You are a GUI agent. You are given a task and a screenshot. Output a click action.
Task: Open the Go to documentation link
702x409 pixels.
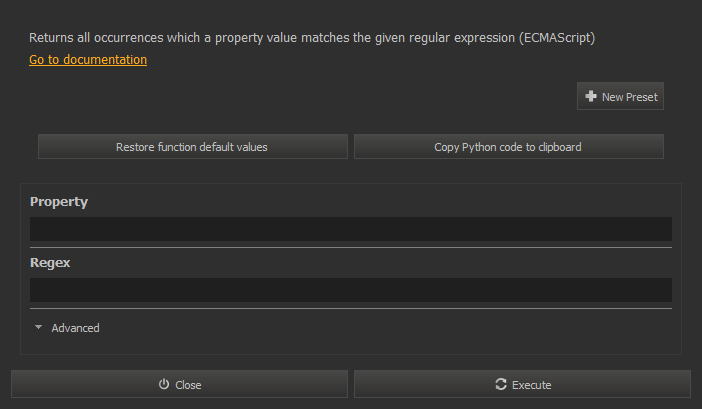tap(88, 60)
